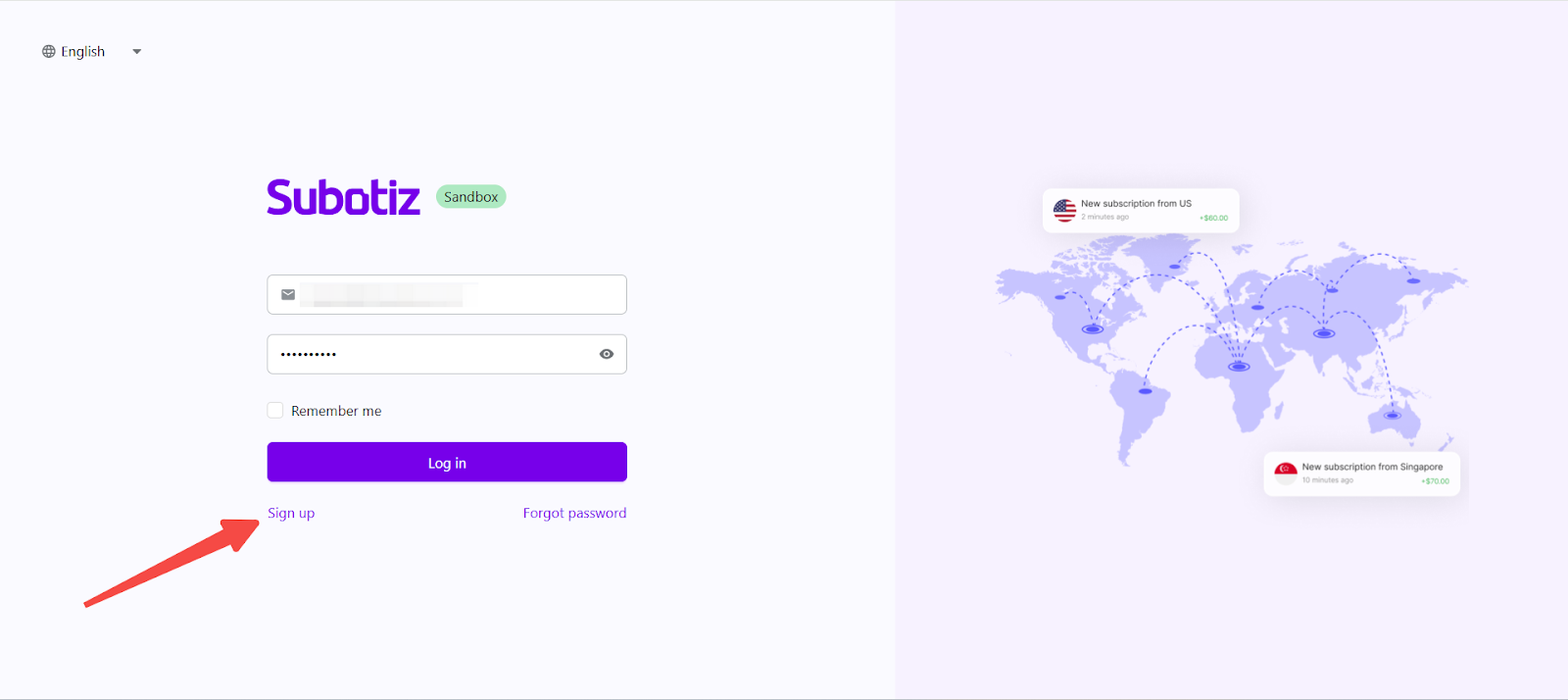
Task: Click the envelope icon in email field
Action: coord(288,294)
